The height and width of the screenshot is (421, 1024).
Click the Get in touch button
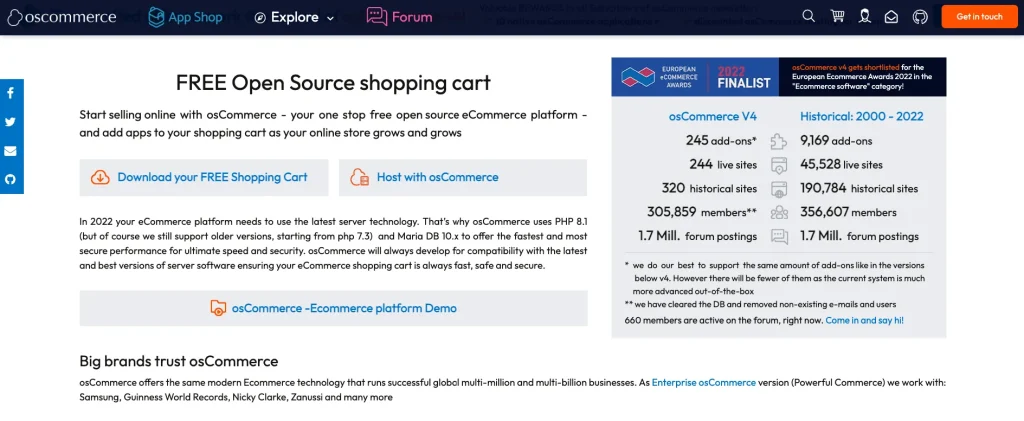point(979,16)
